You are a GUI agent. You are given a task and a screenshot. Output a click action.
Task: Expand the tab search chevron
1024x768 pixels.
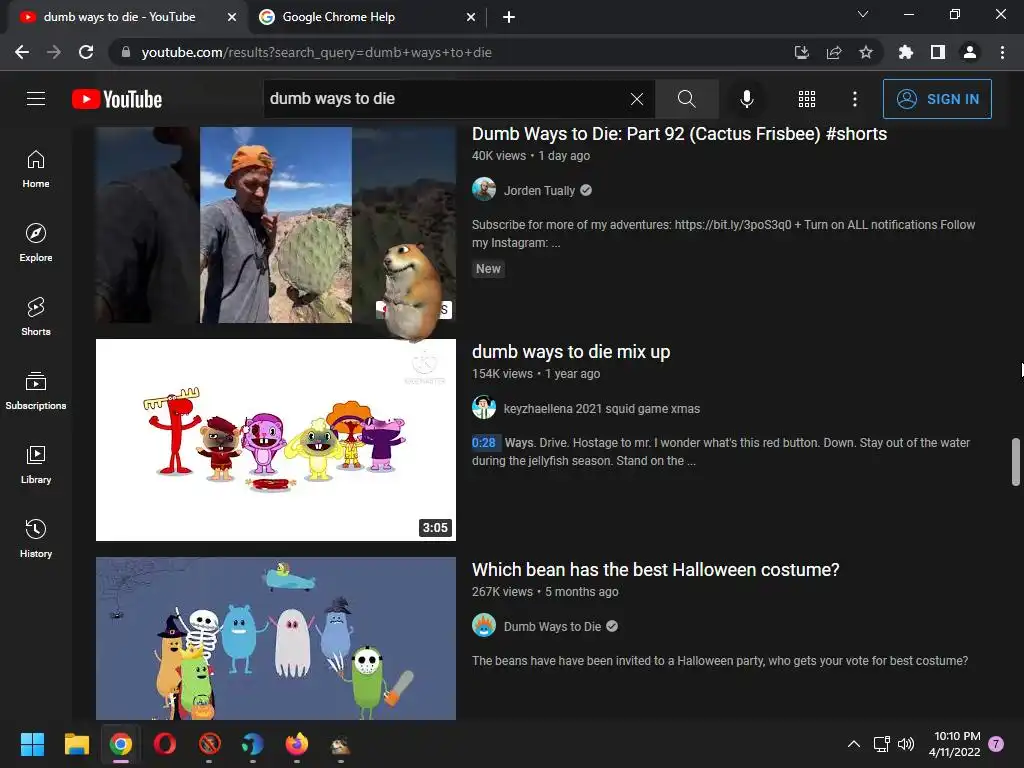point(863,14)
